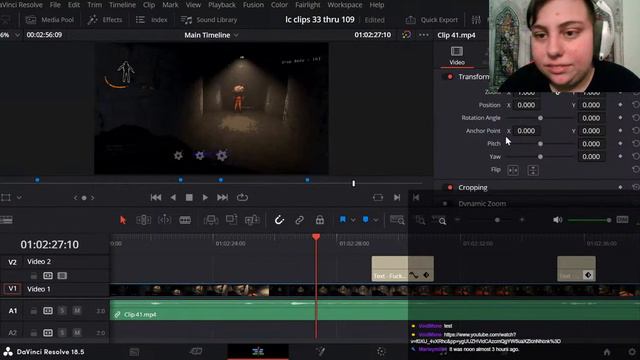The height and width of the screenshot is (360, 640).
Task: Open Timeline View Options icon
Action: [x=7, y=220]
